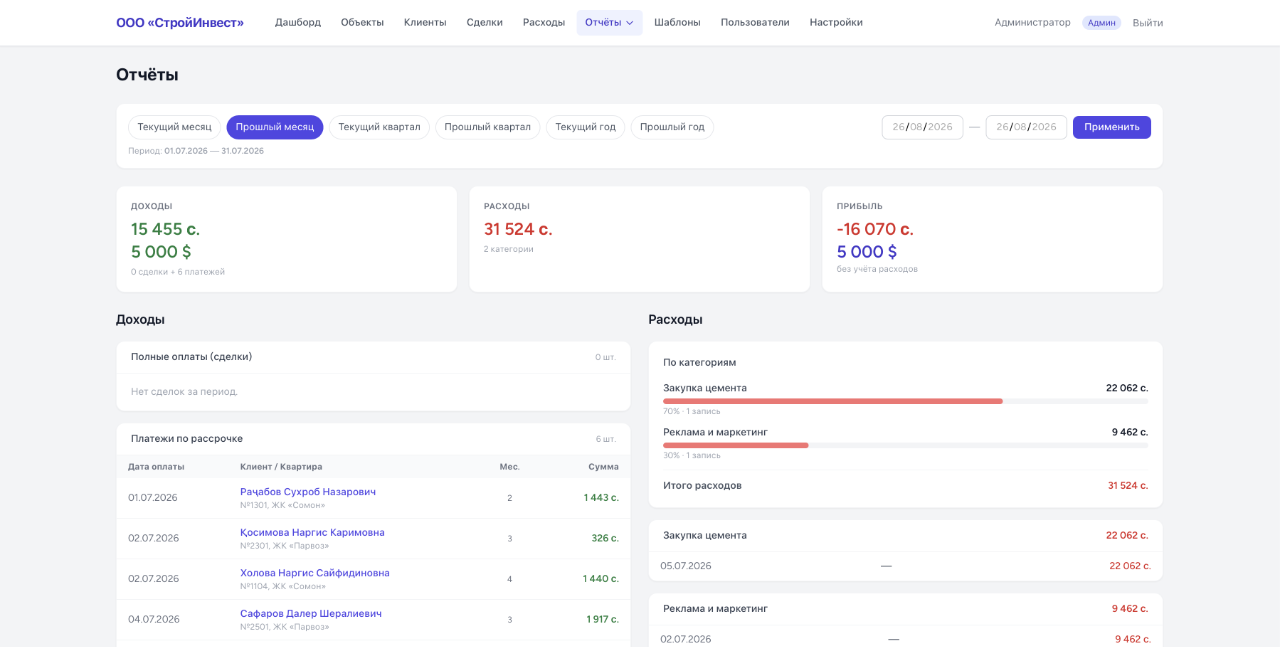Click the 05.07.2026 expense entry row
Viewport: 1280px width, 647px height.
click(905, 566)
